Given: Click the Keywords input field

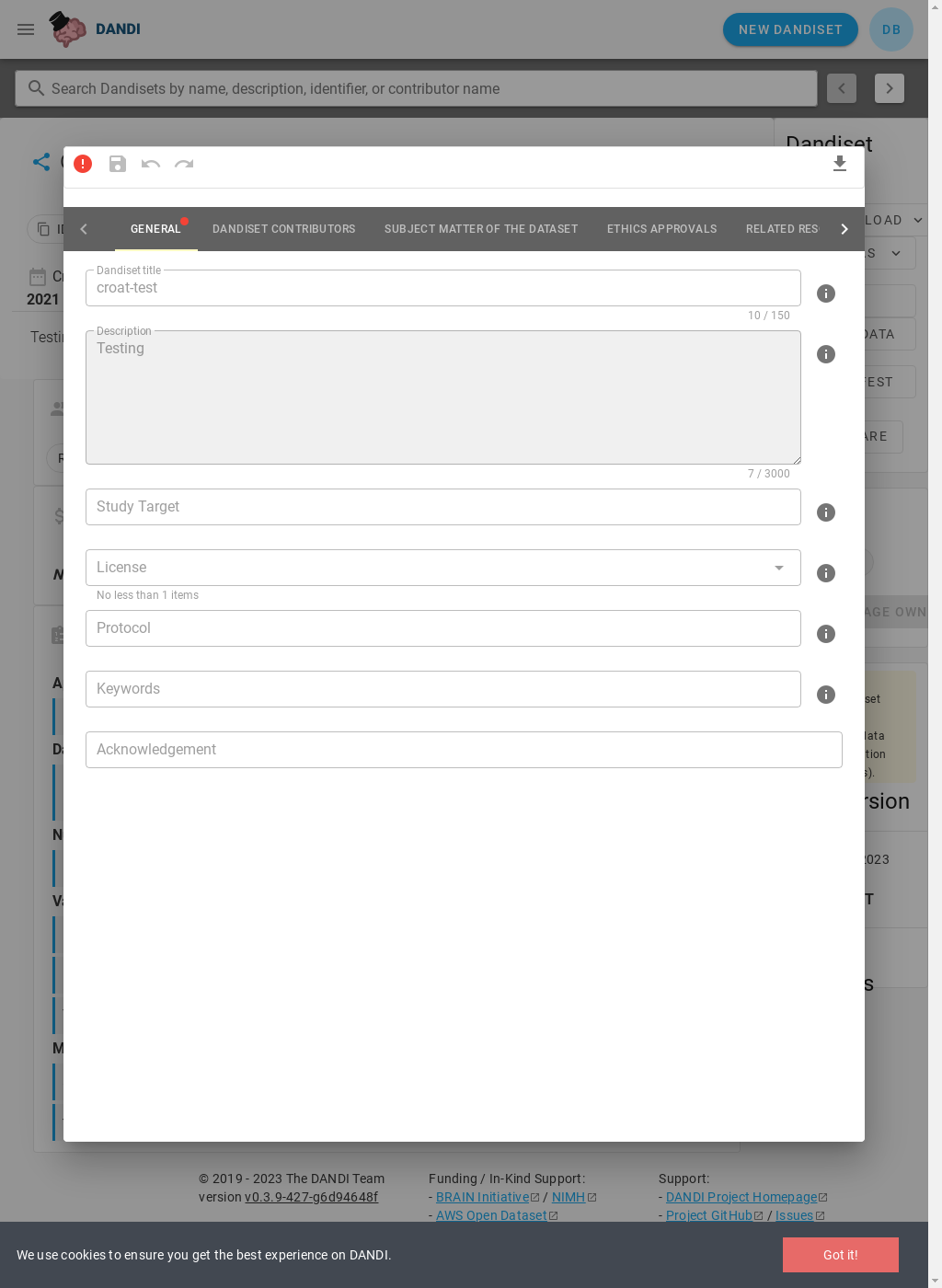Looking at the screenshot, I should click(x=443, y=689).
